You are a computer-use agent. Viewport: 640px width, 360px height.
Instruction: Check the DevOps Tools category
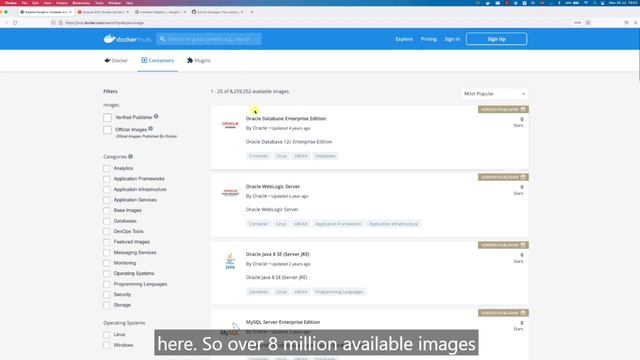click(x=107, y=231)
